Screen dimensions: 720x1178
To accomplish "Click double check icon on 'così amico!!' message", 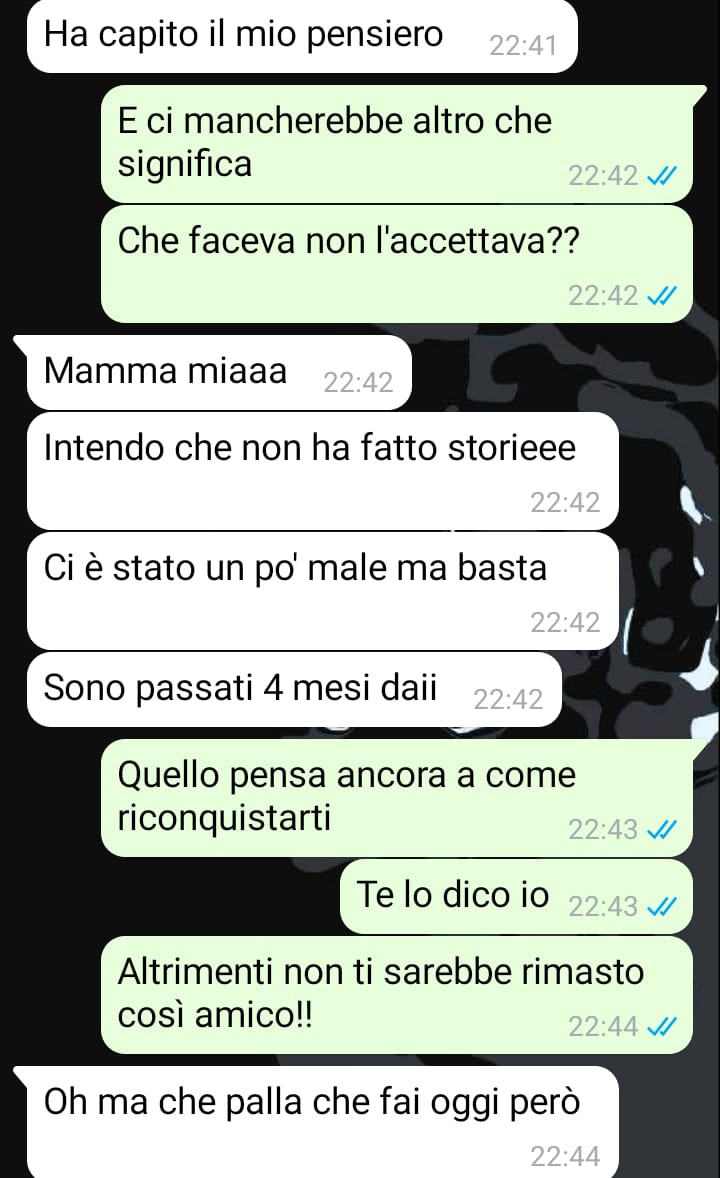I will tap(662, 1026).
